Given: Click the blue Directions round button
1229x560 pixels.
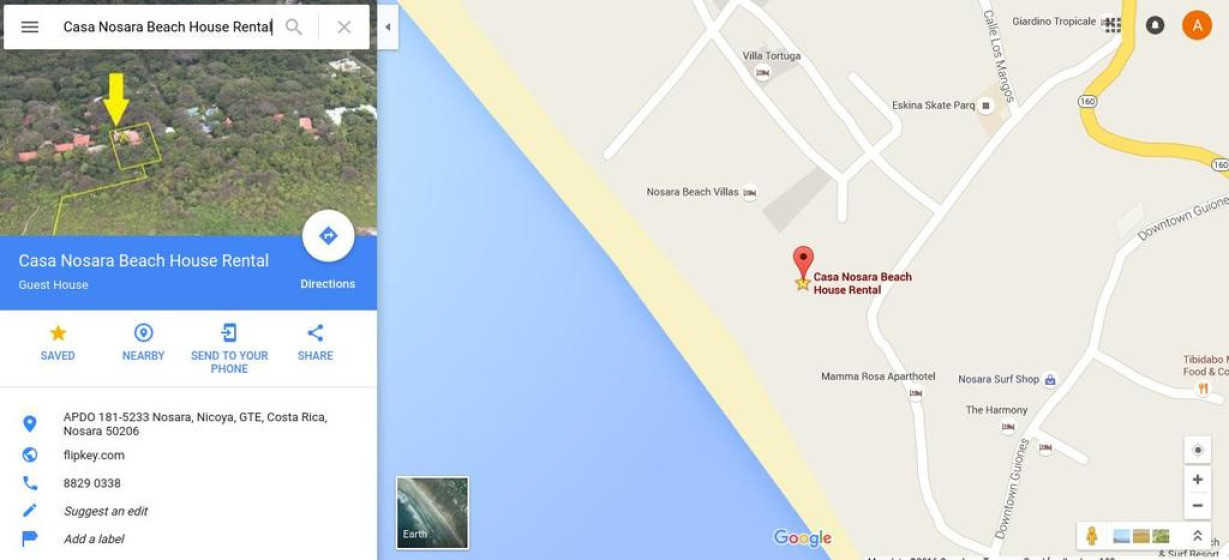Looking at the screenshot, I should 328,236.
